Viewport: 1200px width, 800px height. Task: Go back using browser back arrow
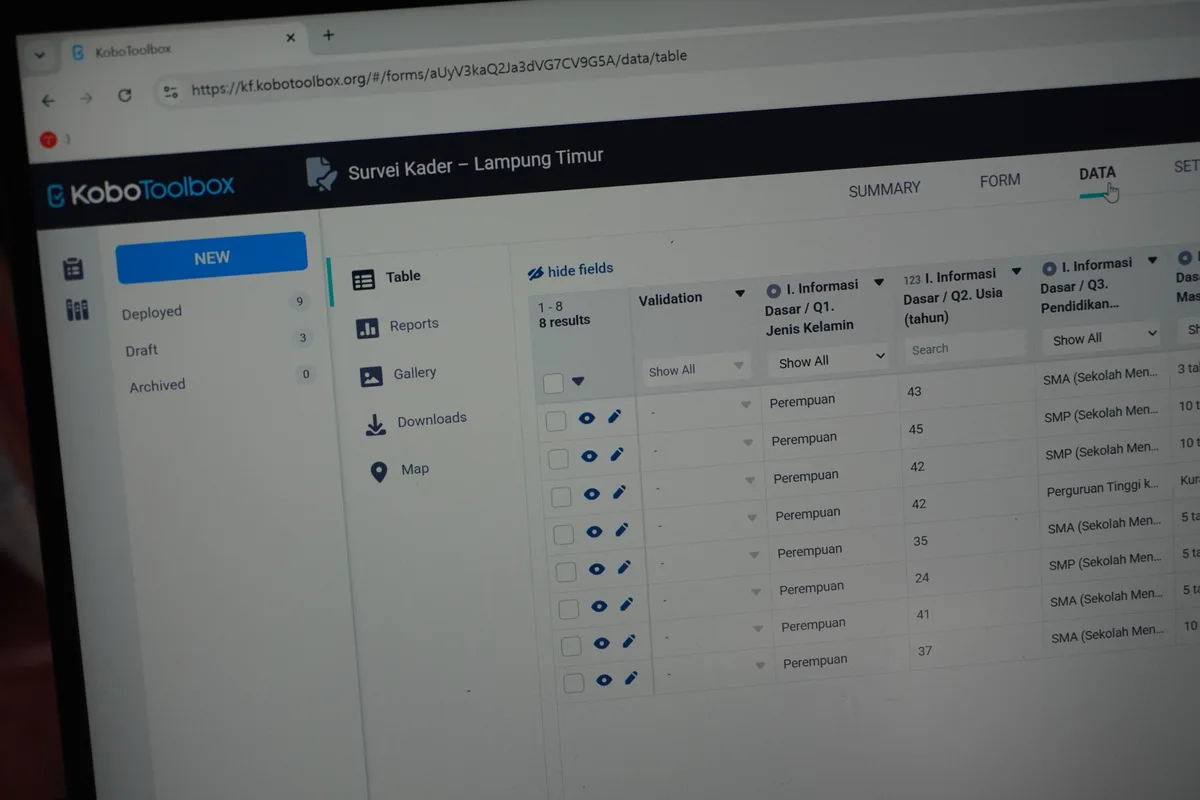48,100
